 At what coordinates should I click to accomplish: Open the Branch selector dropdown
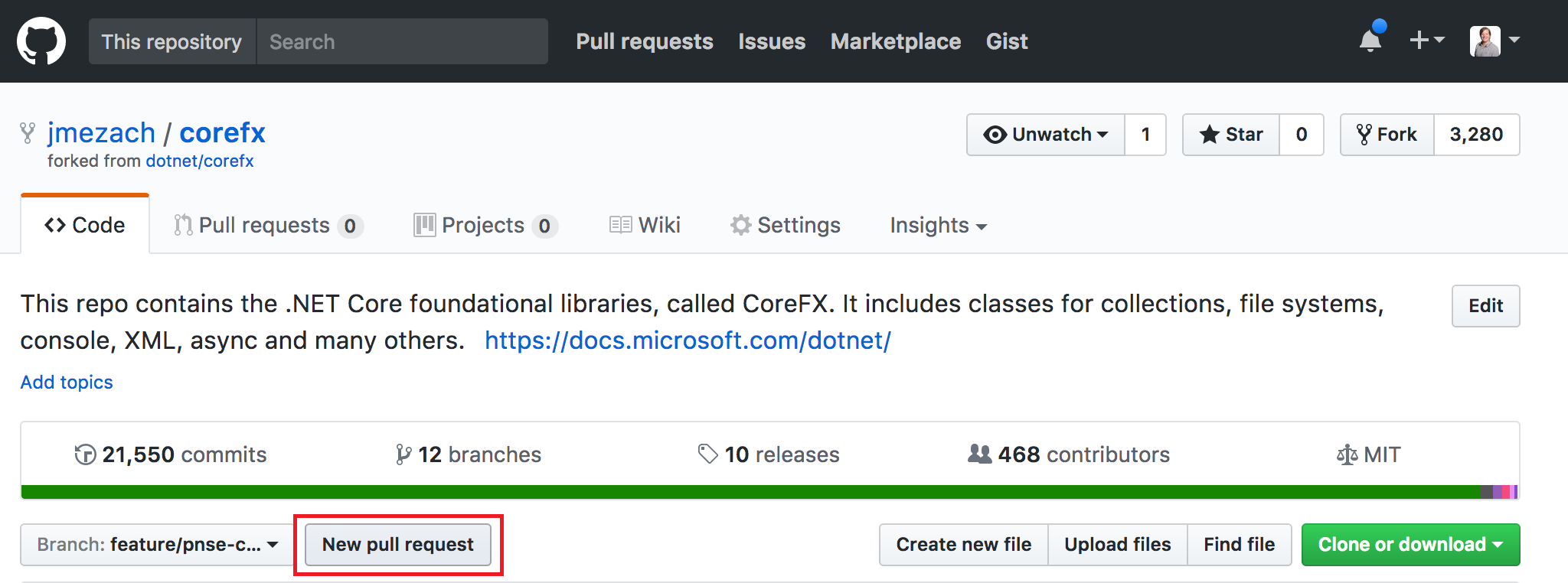click(x=158, y=545)
